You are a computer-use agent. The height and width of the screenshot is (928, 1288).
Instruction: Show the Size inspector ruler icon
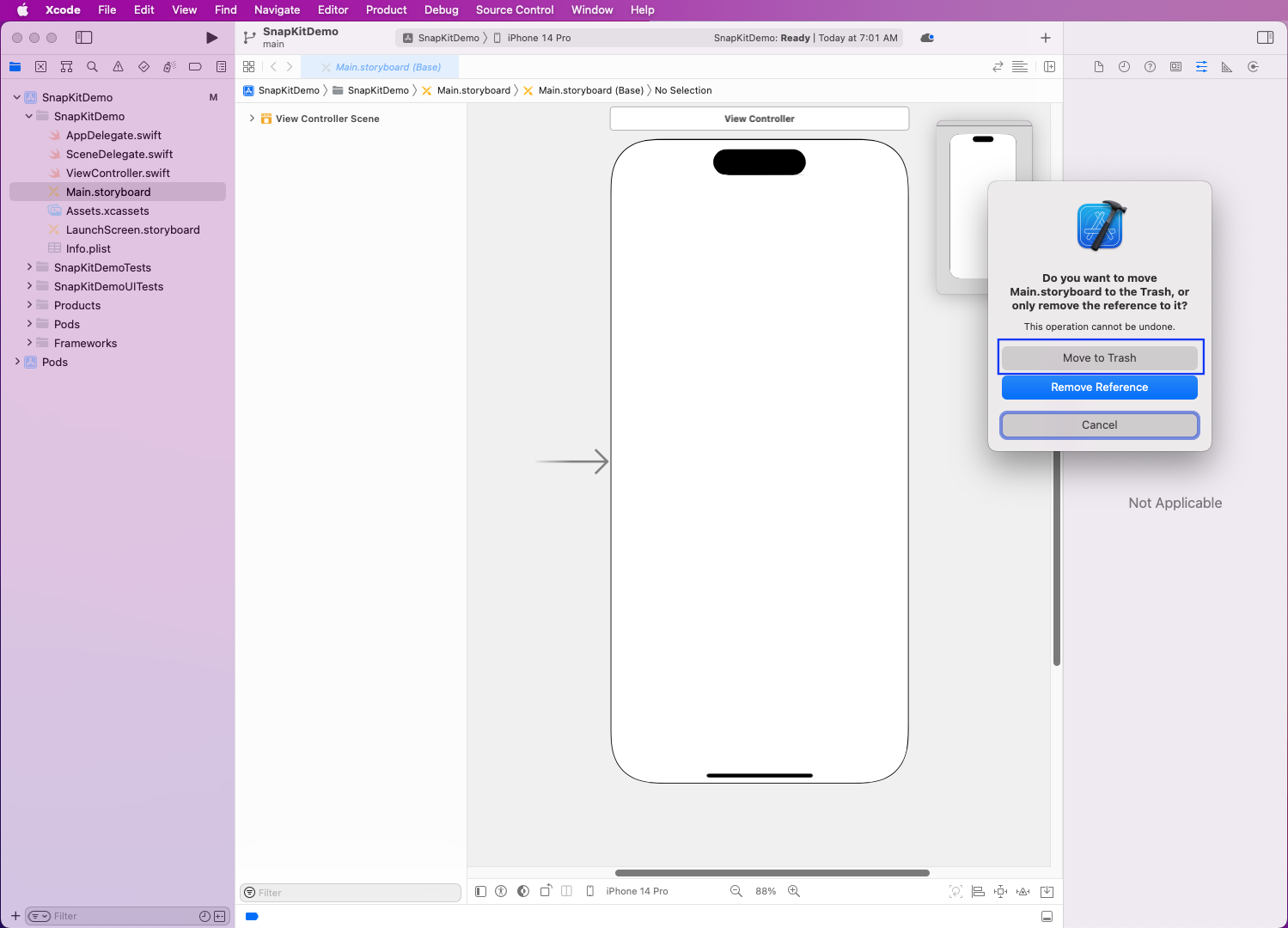coord(1227,67)
